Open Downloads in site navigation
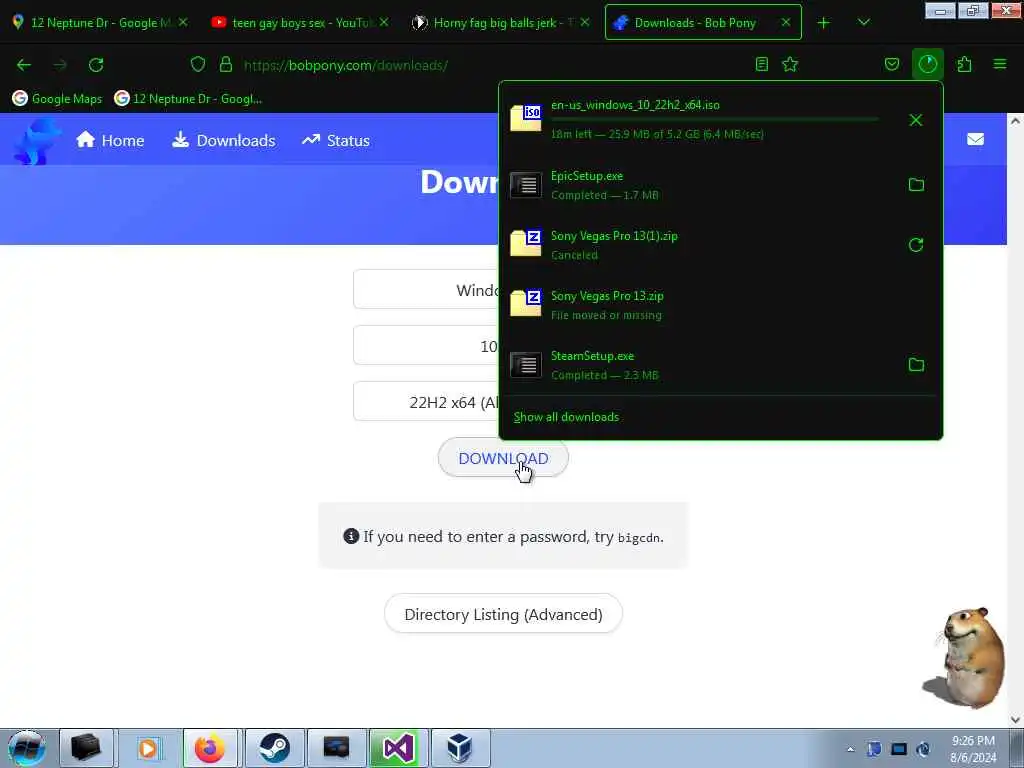1024x768 pixels. [223, 140]
